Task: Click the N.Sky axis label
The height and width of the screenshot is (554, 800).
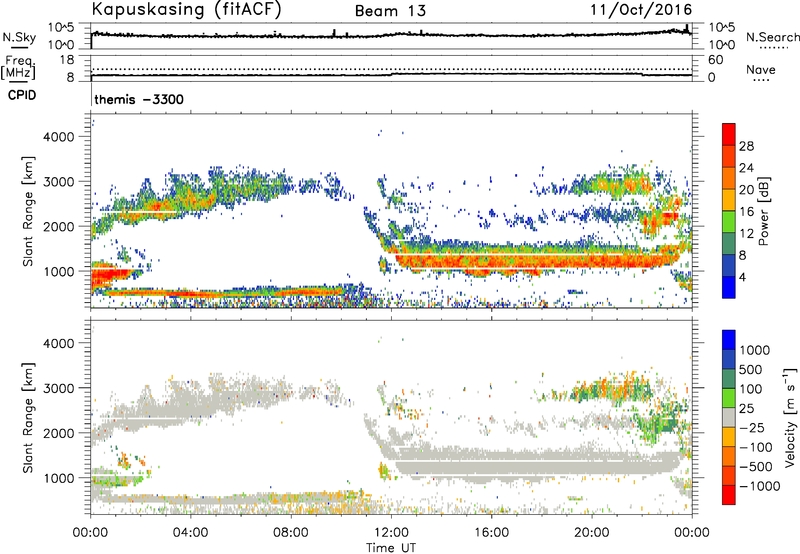Action: [x=19, y=37]
